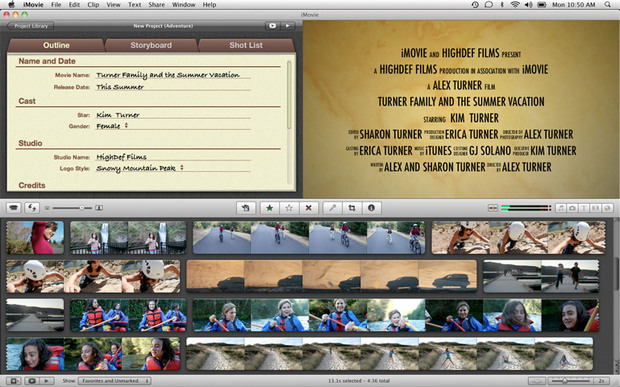
Task: Edit the Movie Name field
Action: (x=173, y=75)
